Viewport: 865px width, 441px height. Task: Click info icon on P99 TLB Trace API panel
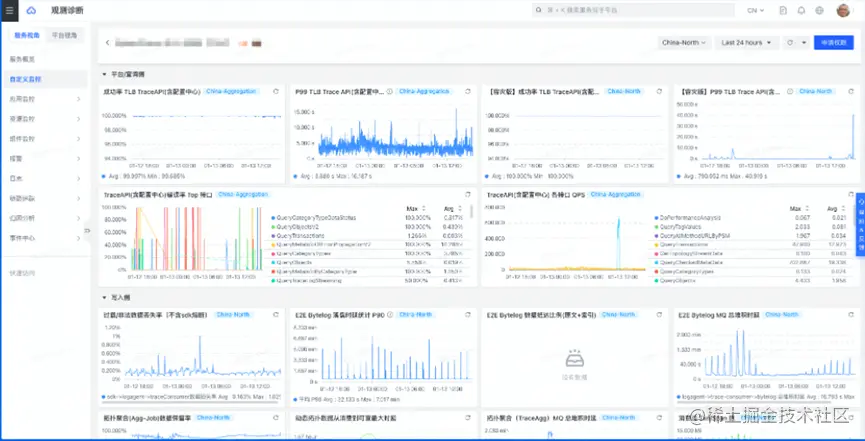pos(390,92)
